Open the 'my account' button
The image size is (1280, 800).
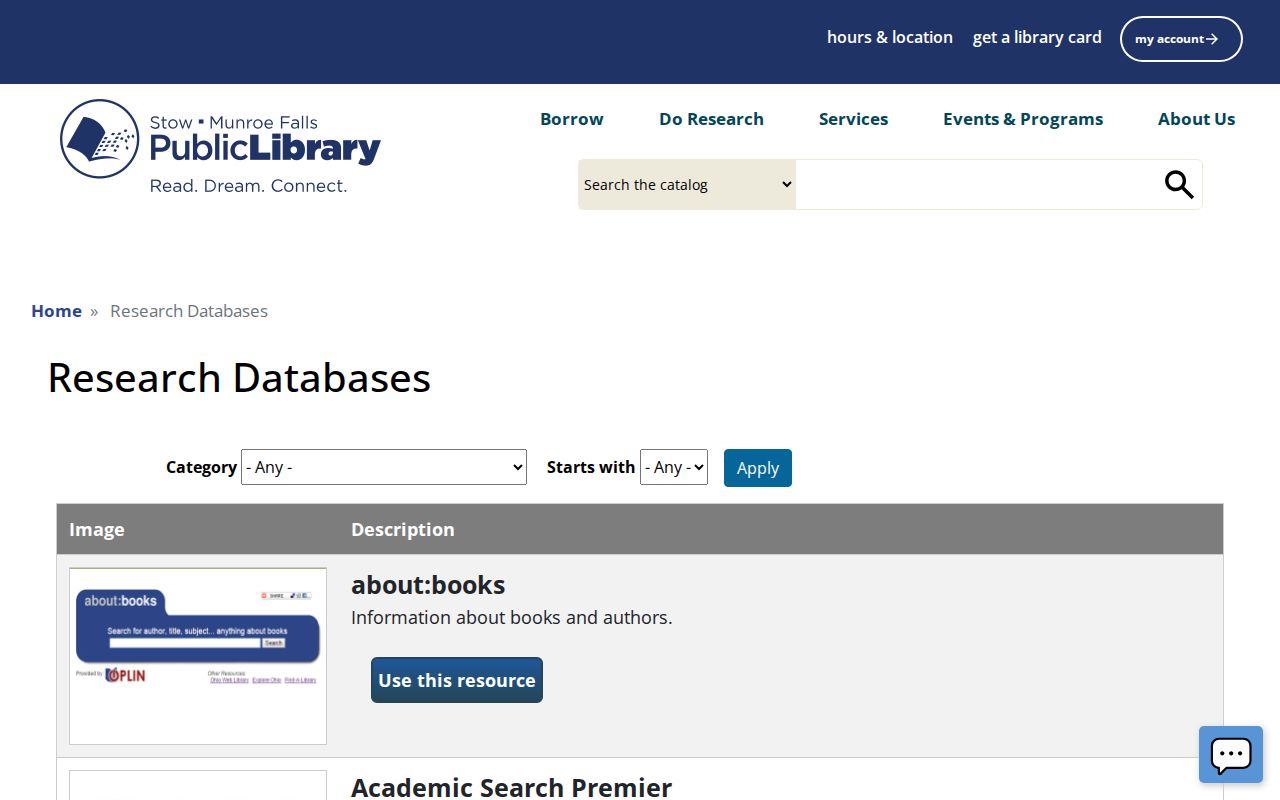point(1181,39)
